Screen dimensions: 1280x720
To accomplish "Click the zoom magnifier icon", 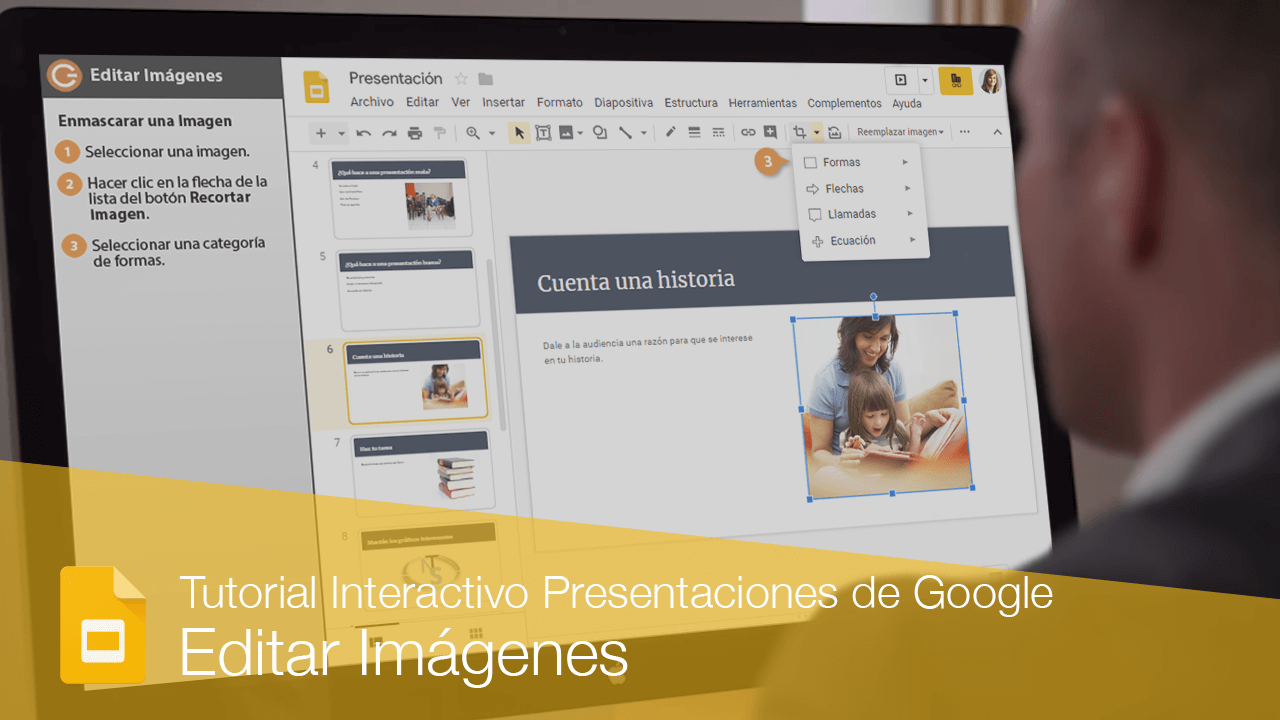I will [473, 133].
